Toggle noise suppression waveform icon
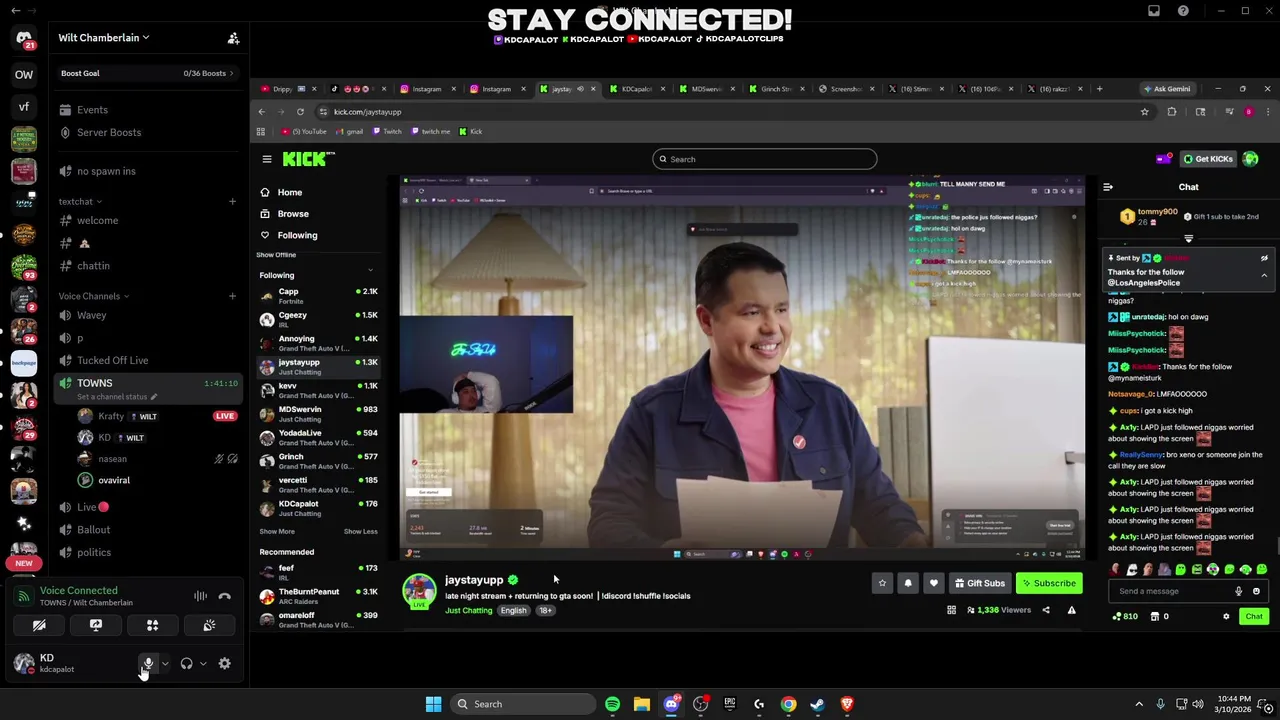This screenshot has height=720, width=1280. click(200, 596)
